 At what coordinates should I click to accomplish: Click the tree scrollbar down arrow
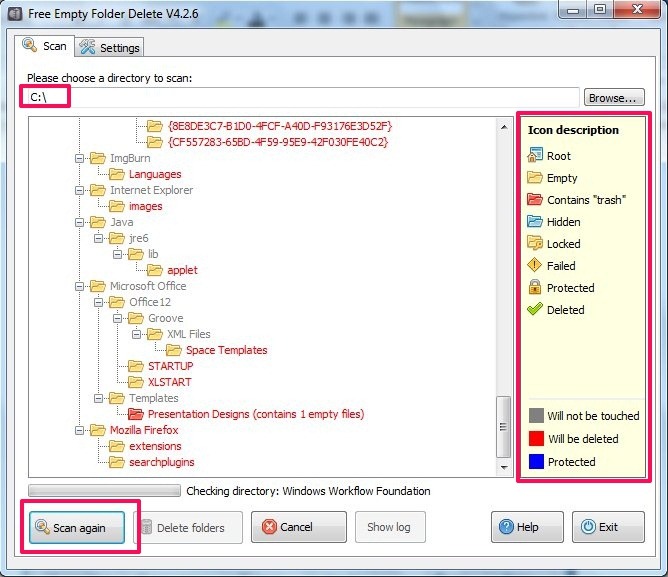pos(504,467)
